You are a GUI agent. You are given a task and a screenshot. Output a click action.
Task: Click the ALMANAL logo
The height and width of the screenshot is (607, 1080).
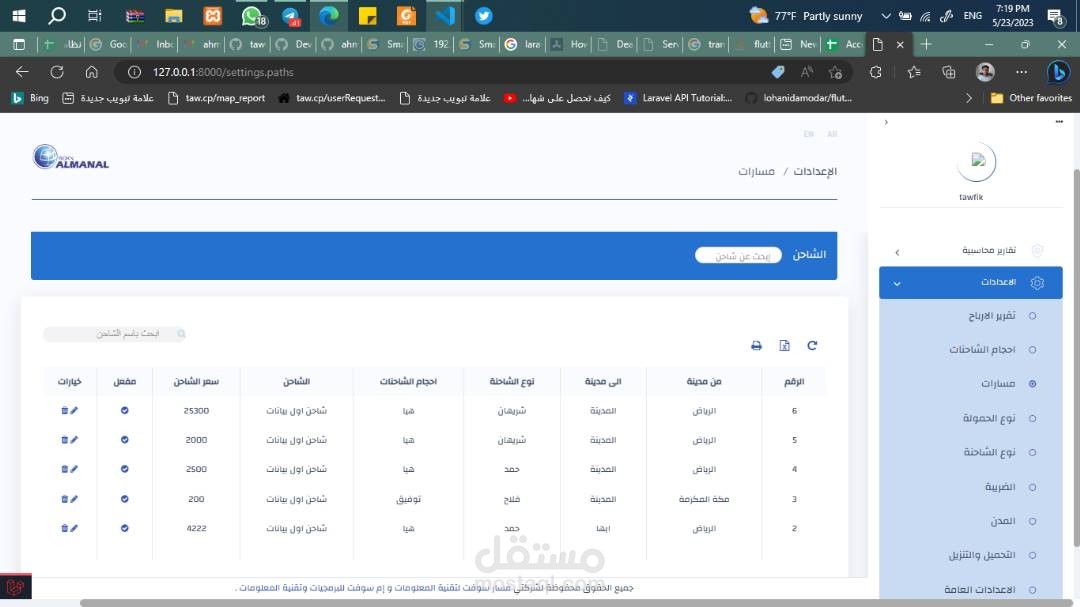pyautogui.click(x=71, y=158)
